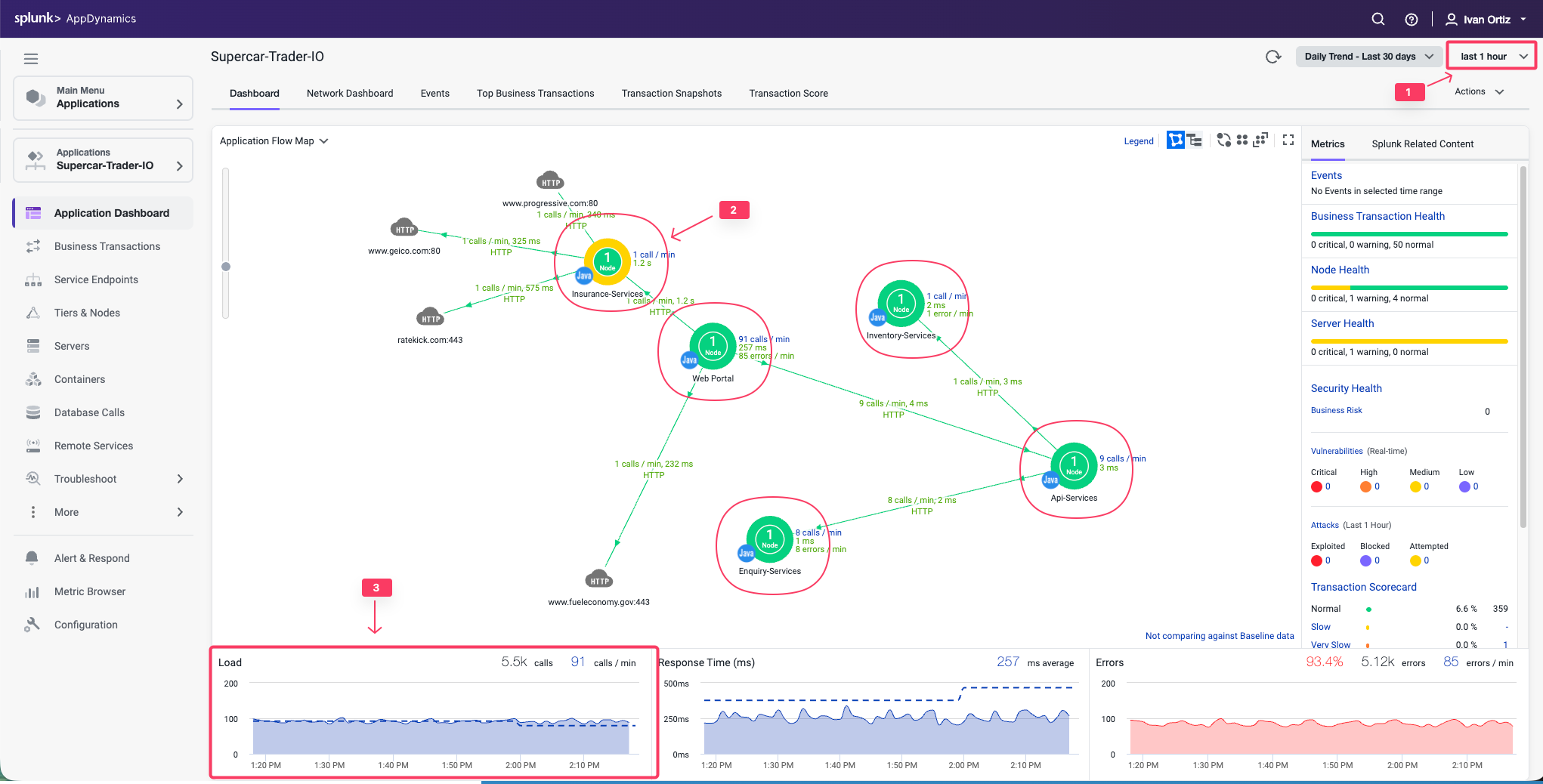1543x784 pixels.
Task: Switch to the Transaction Snapshots tab
Action: (x=671, y=94)
